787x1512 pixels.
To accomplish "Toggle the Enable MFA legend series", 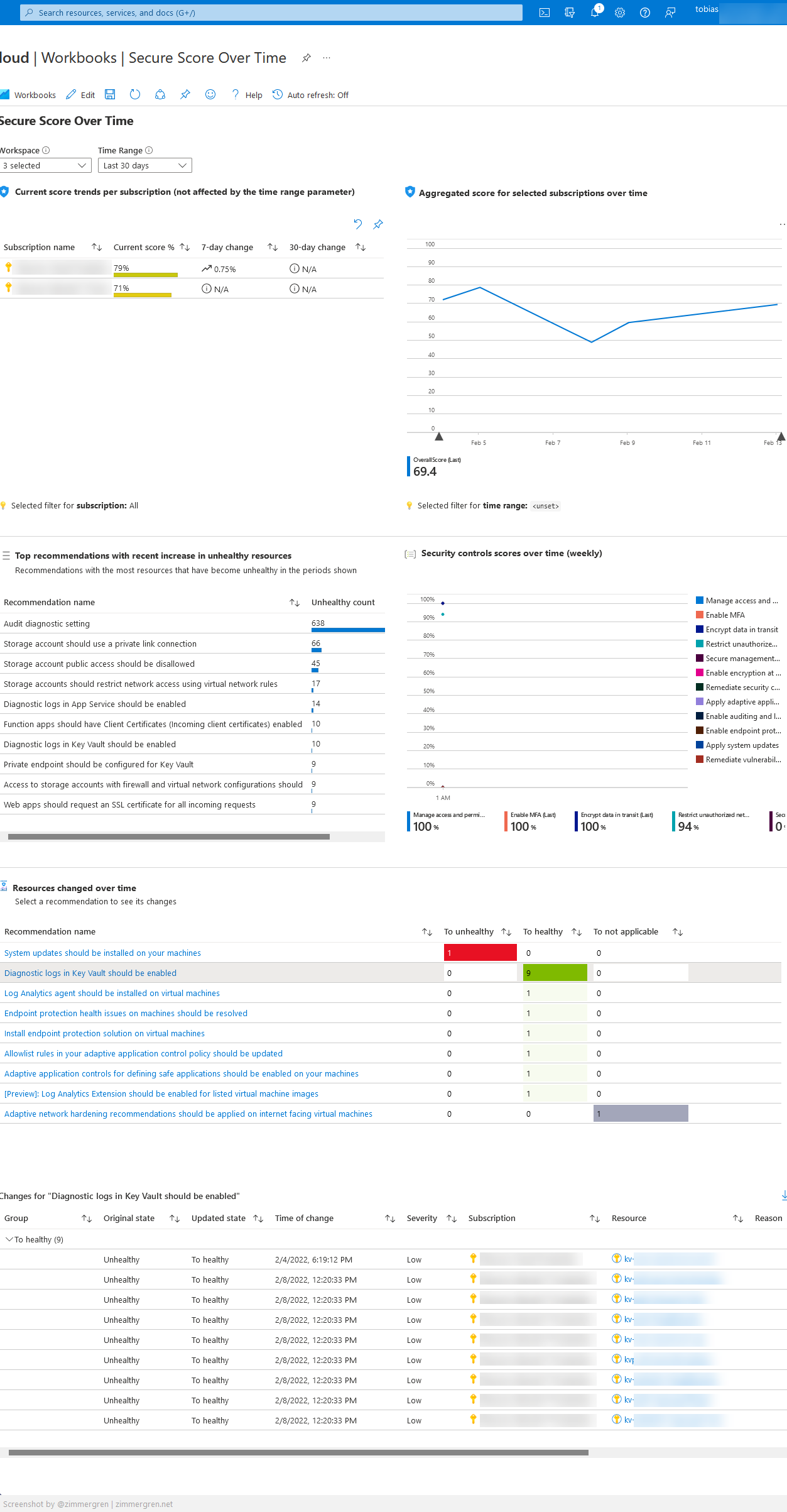I will pos(725,615).
